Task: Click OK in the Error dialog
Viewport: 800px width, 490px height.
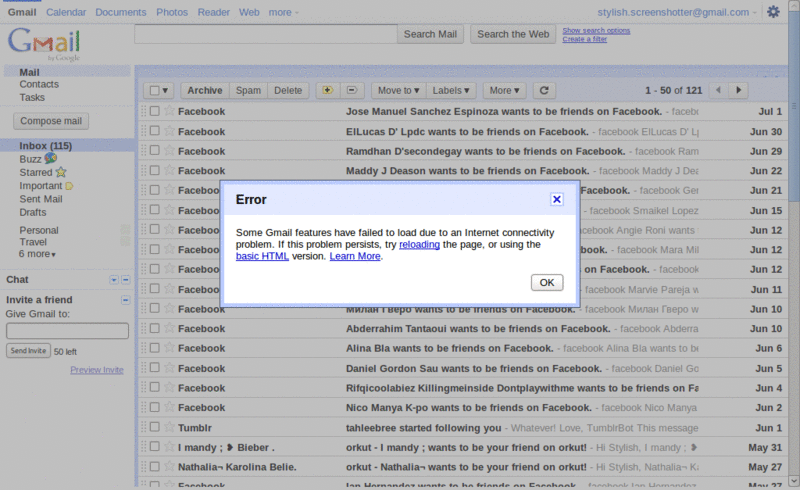Action: (x=547, y=282)
